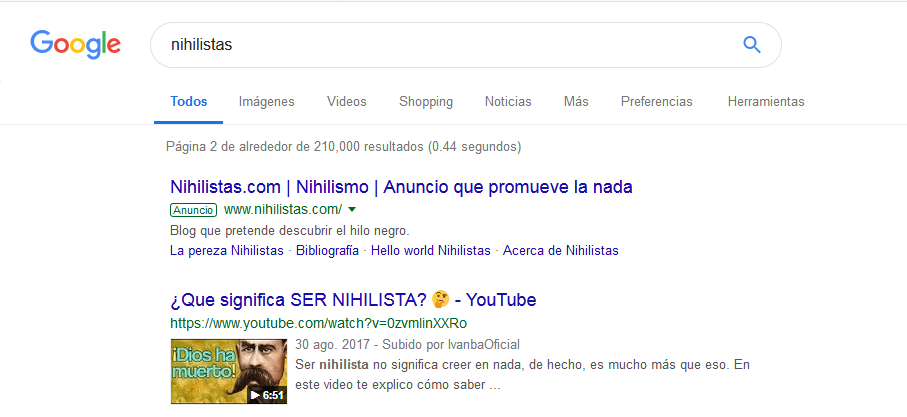Open the Hello world Nihilistas sitelink
907x417 pixels.
[x=431, y=251]
